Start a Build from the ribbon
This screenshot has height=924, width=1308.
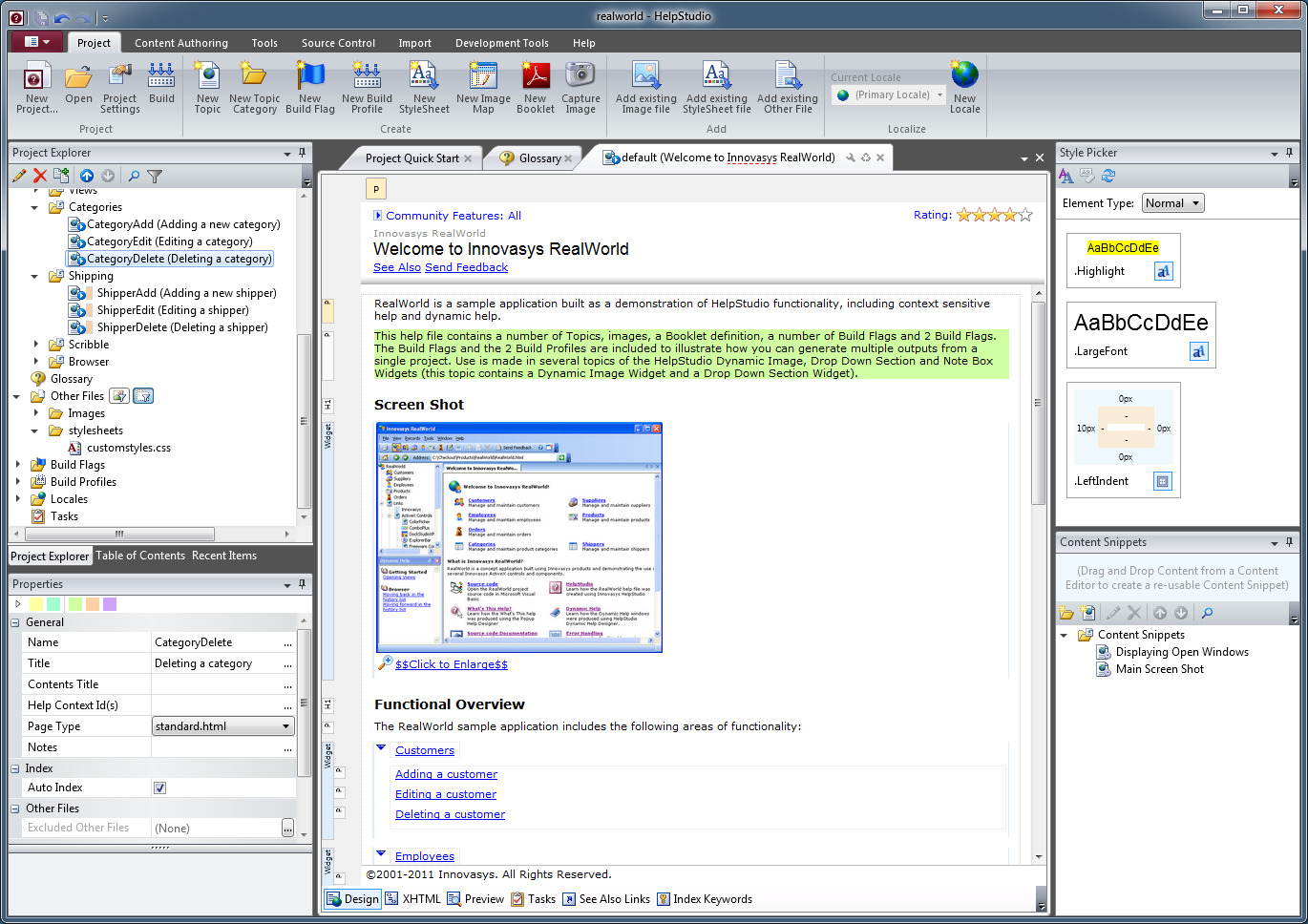[x=161, y=84]
